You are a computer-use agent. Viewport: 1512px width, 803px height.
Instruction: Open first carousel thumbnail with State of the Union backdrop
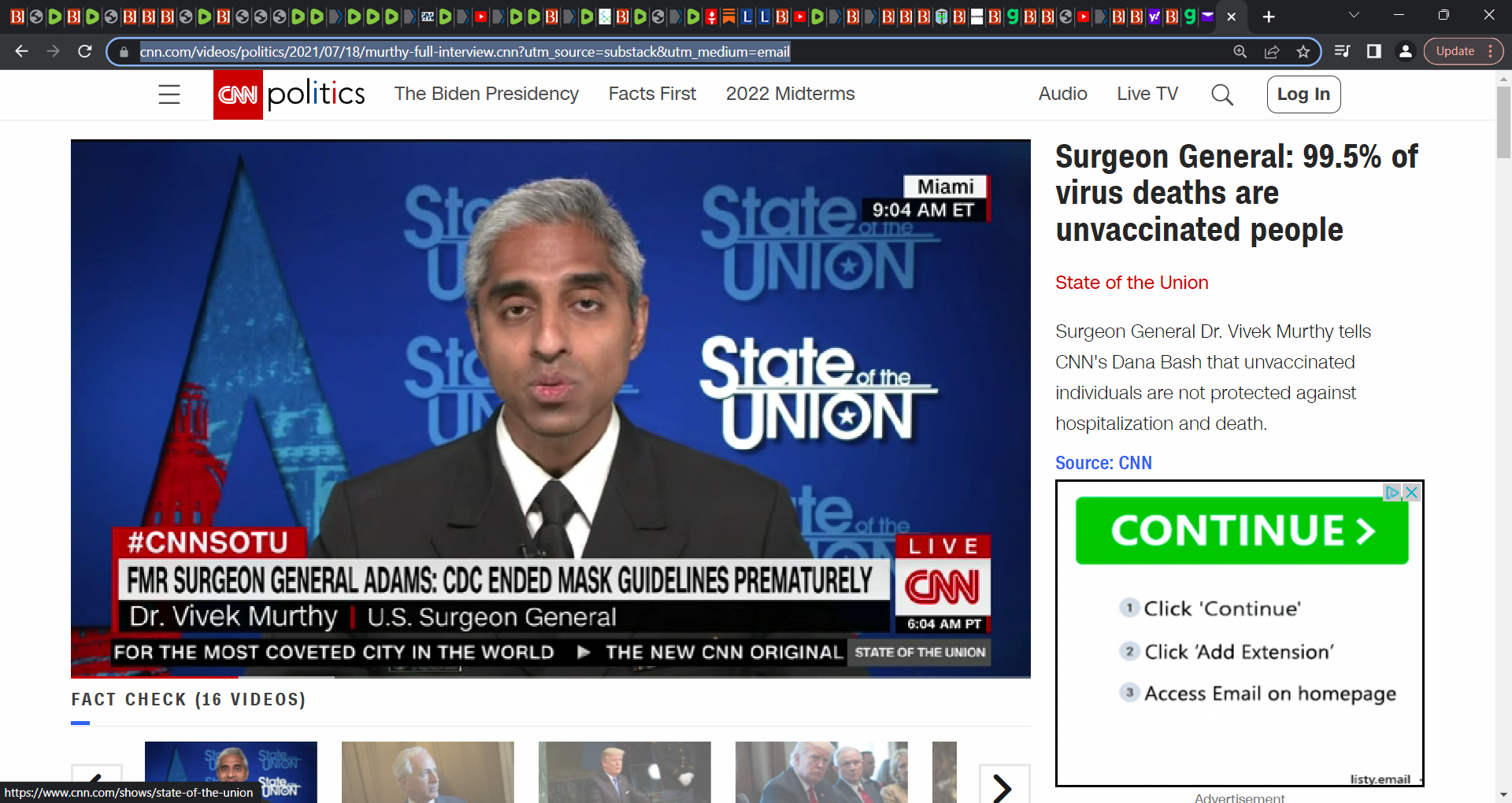click(x=231, y=772)
